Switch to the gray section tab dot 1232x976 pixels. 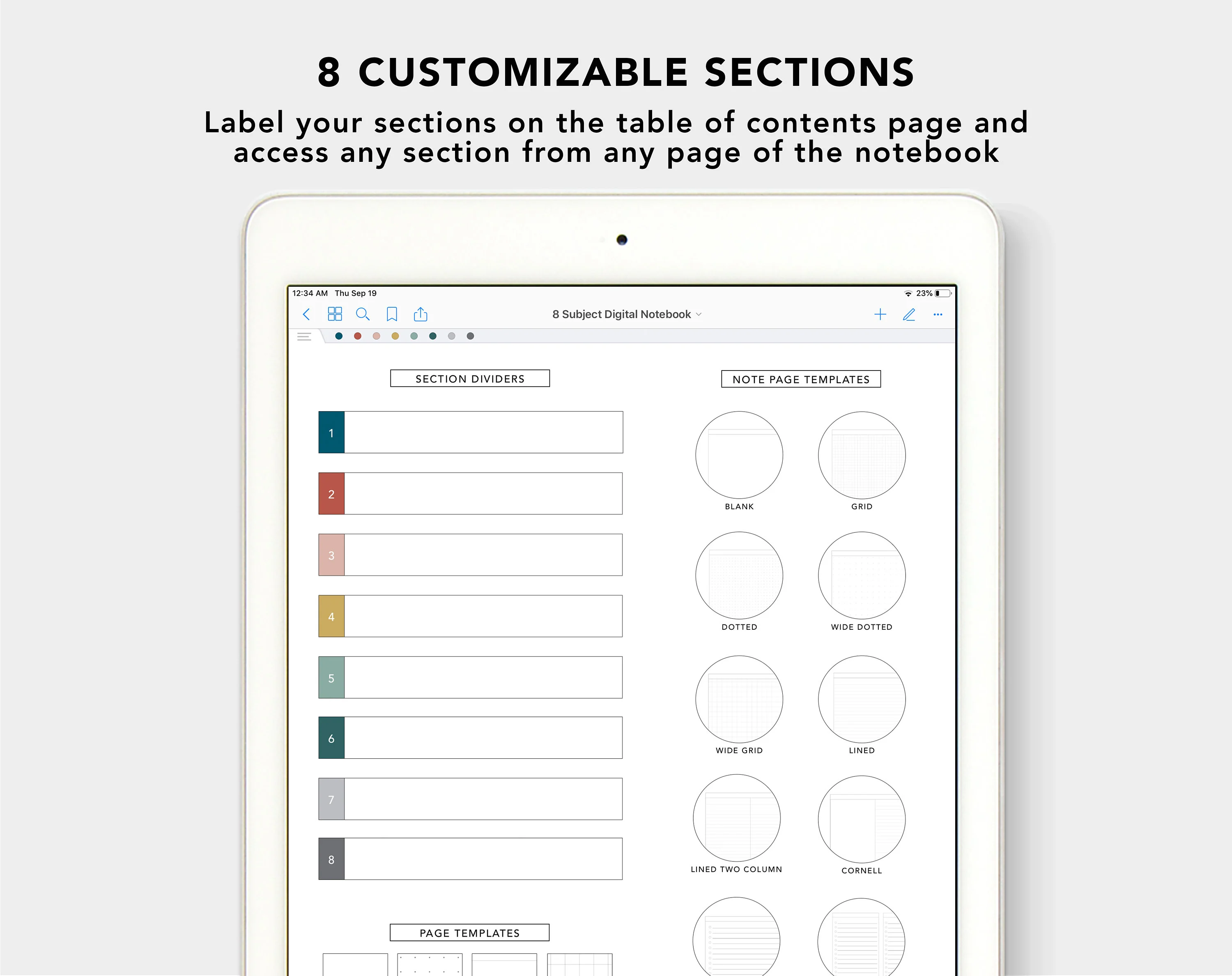click(x=451, y=336)
